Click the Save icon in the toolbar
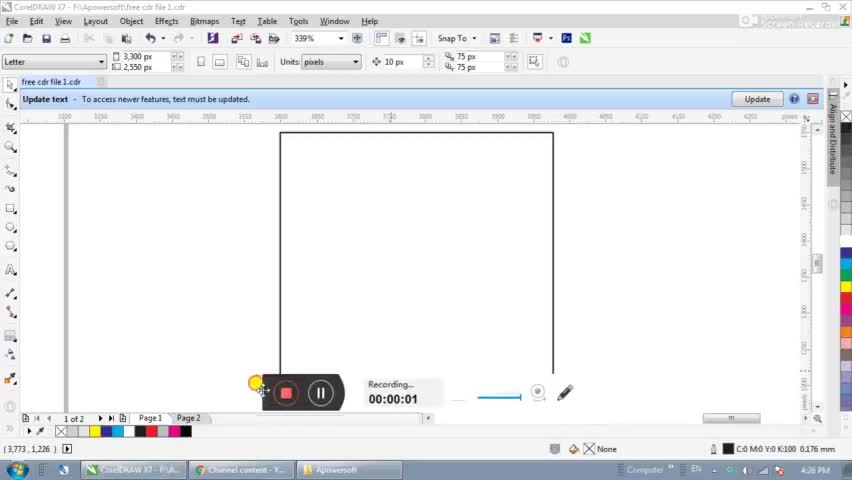This screenshot has height=480, width=852. 46,38
